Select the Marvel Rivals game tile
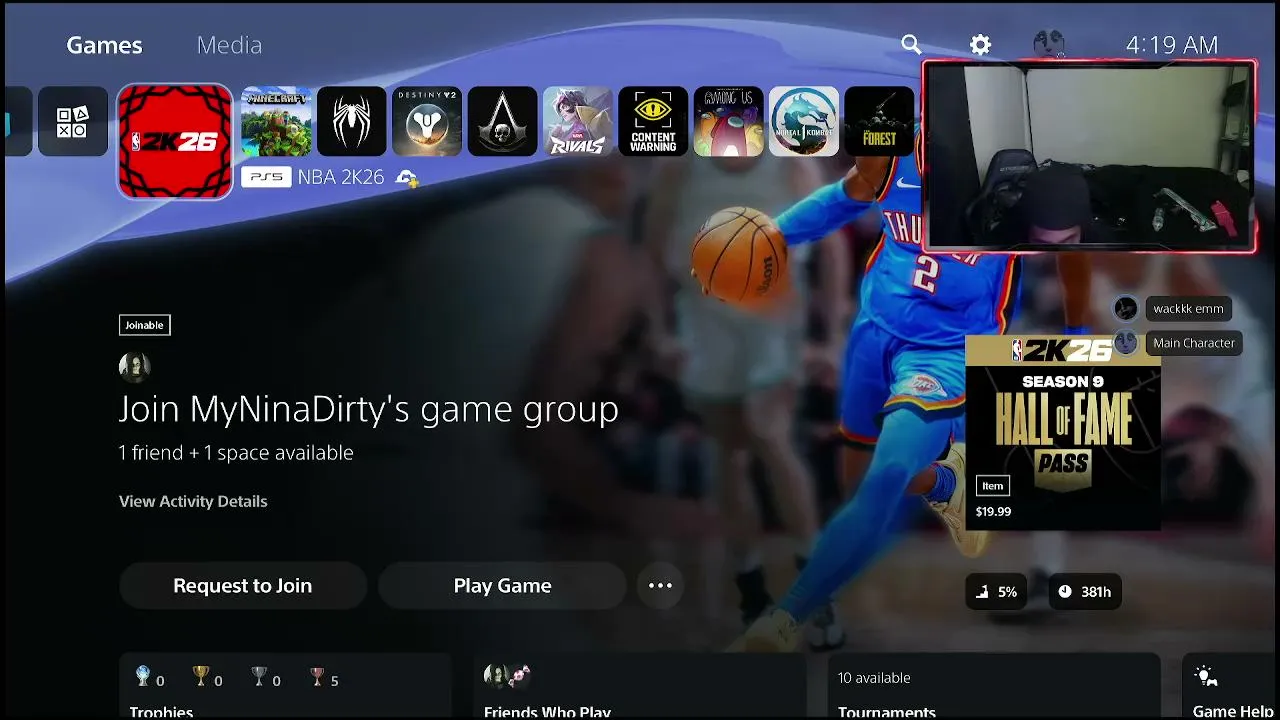Viewport: 1280px width, 720px height. coord(578,122)
